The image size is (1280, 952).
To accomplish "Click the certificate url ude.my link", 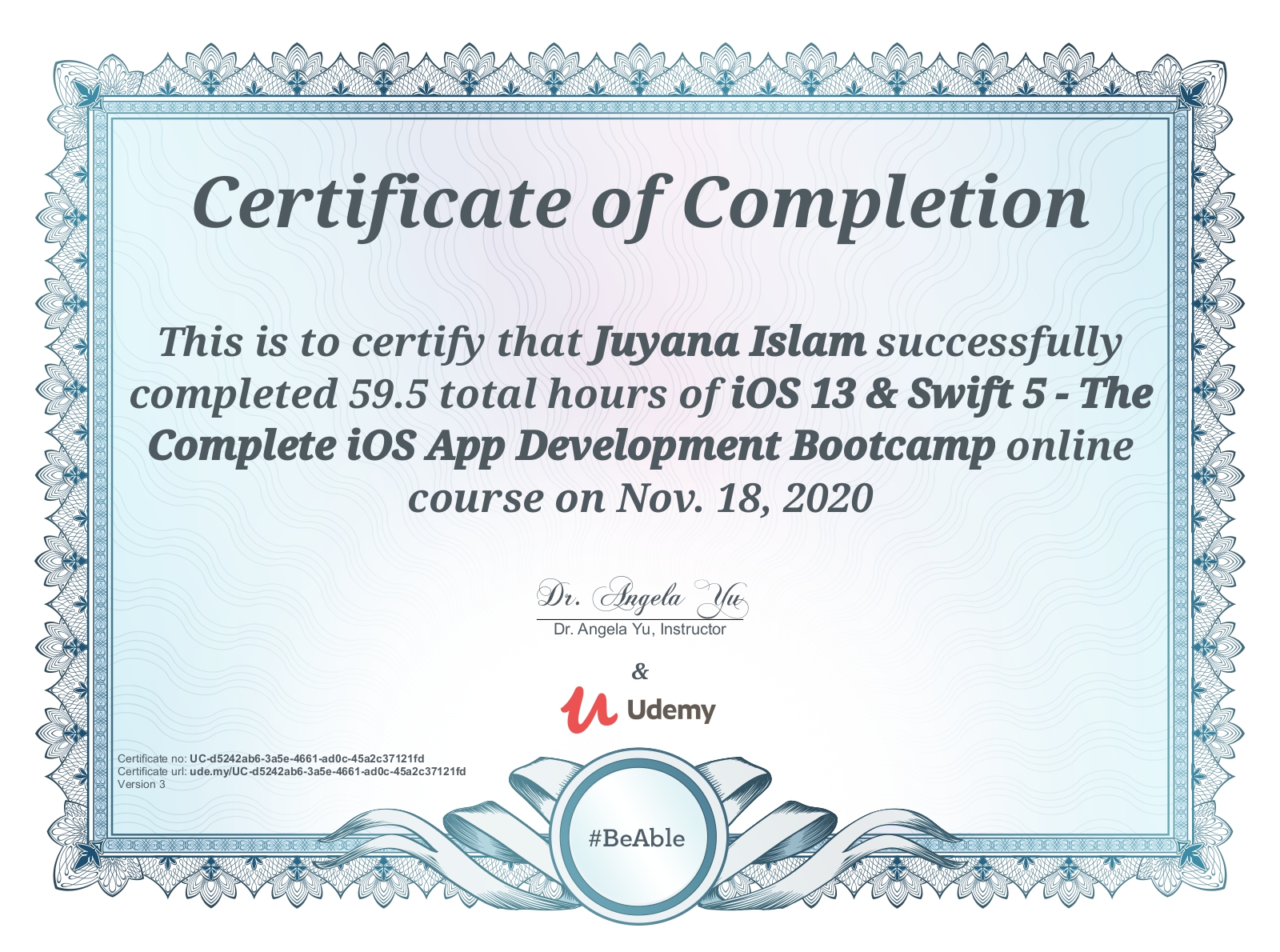I will (x=327, y=771).
